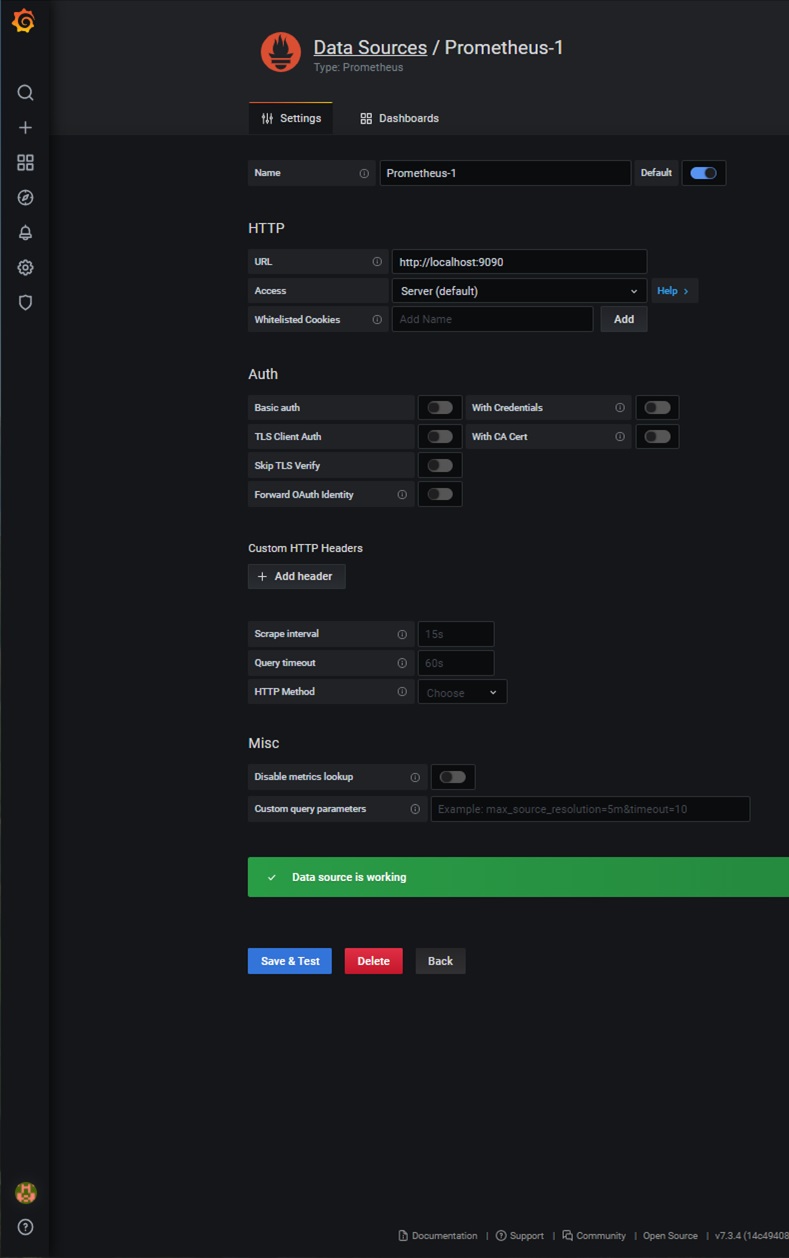The width and height of the screenshot is (789, 1258).
Task: Click the info icon beside HTTP Method
Action: click(402, 692)
